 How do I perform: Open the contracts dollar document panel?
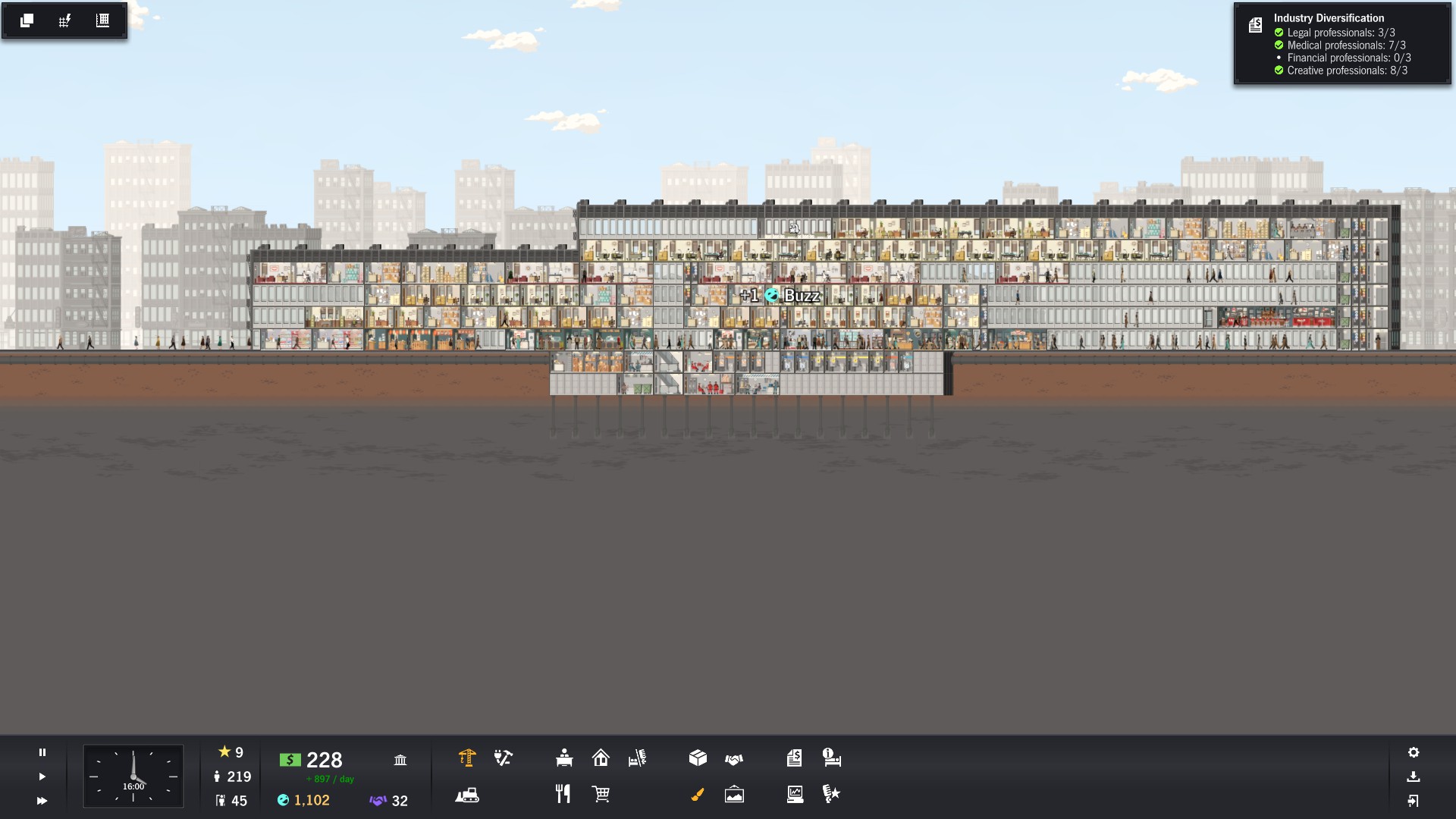click(x=794, y=758)
